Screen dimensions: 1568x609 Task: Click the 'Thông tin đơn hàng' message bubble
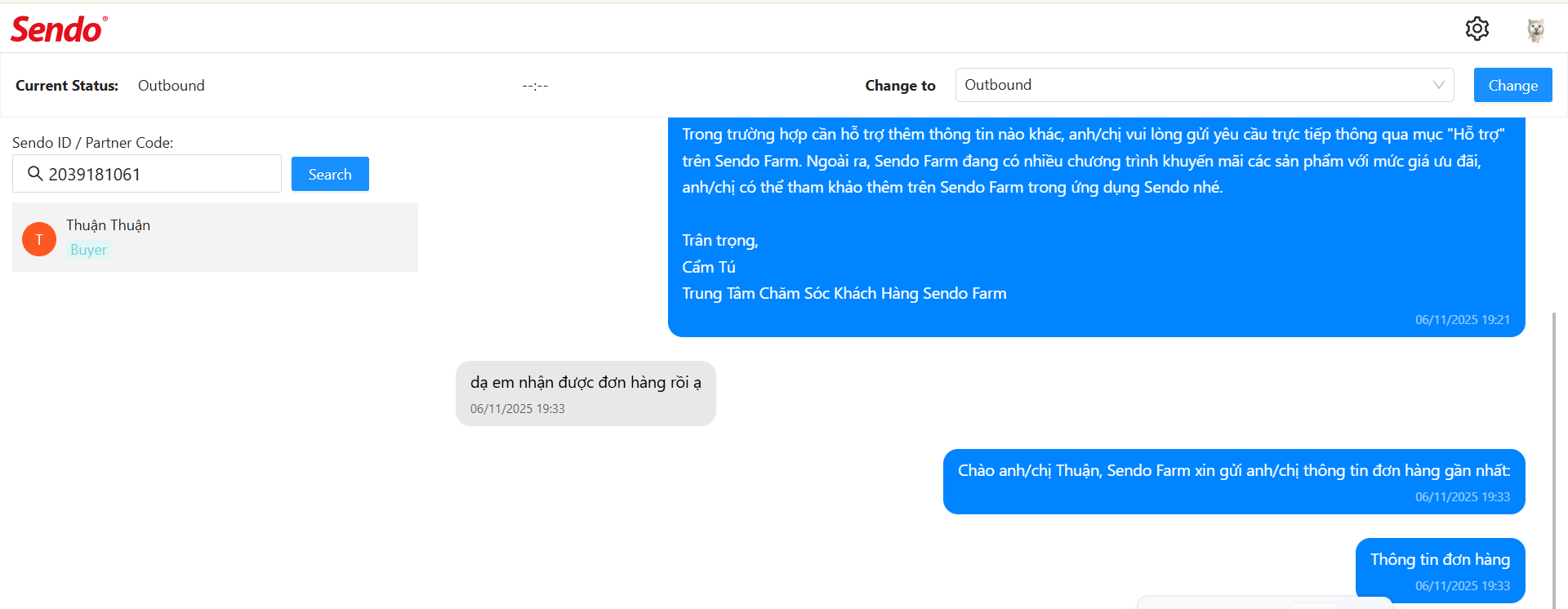pos(1440,571)
